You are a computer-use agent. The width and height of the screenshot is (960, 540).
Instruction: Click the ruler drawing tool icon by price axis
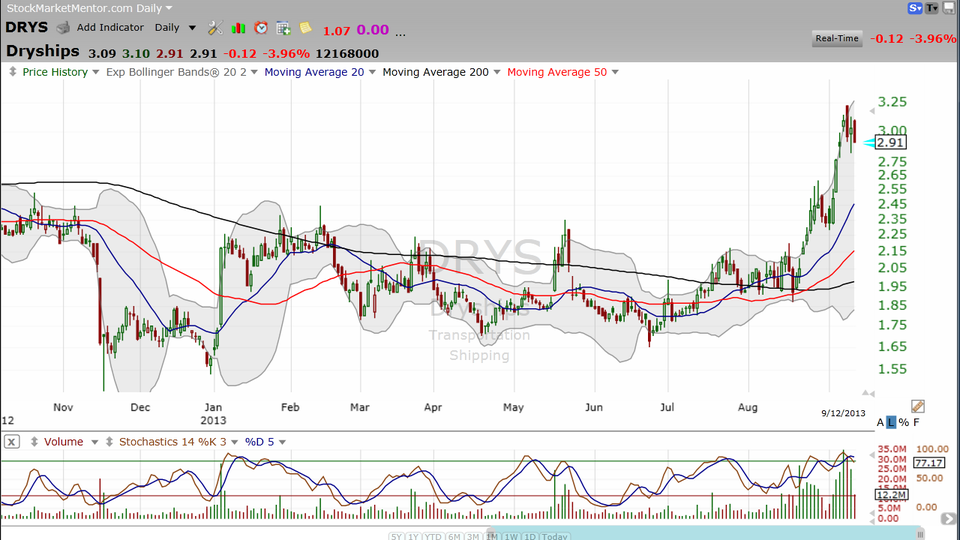pyautogui.click(x=917, y=406)
